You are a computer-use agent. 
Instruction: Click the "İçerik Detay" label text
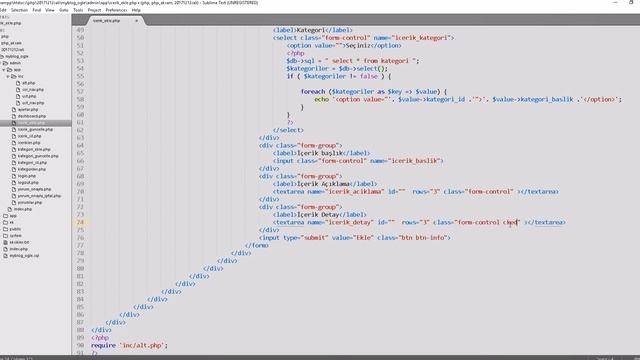pyautogui.click(x=318, y=215)
